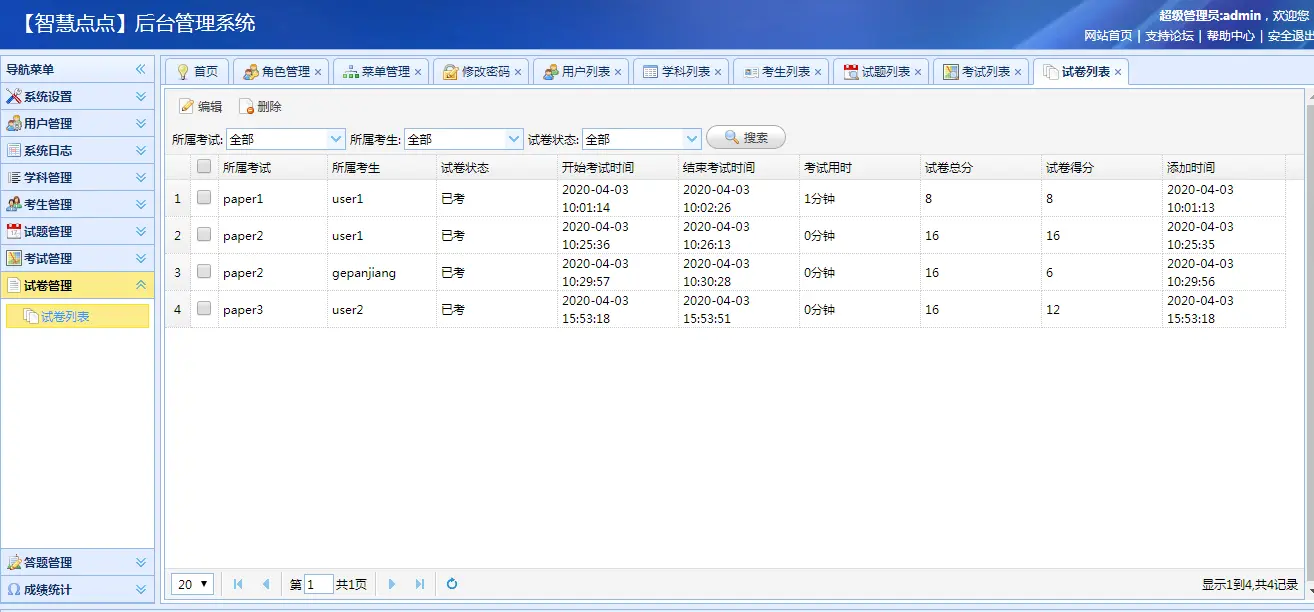Go to next page arrow icon
This screenshot has height=612, width=1314.
tap(392, 584)
